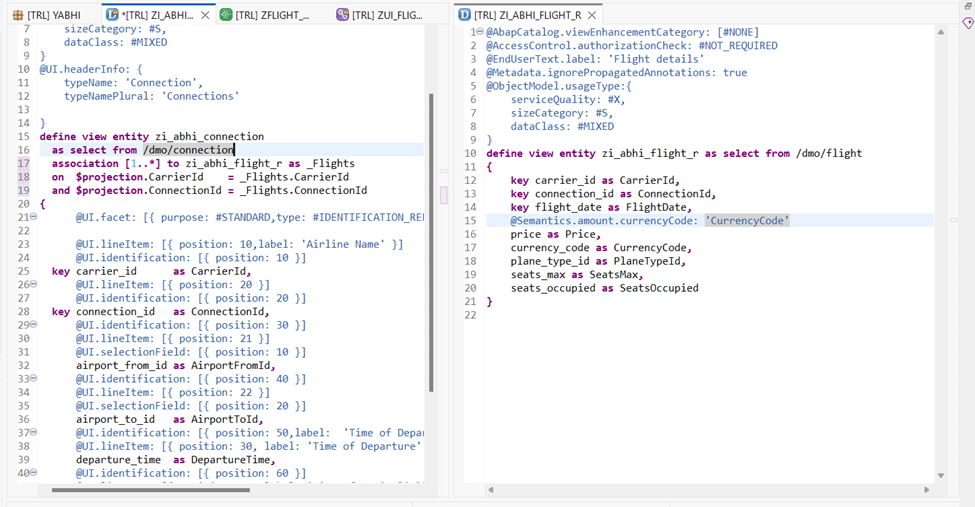
Task: Collapse the fold marker at line 37
Action: [33, 432]
